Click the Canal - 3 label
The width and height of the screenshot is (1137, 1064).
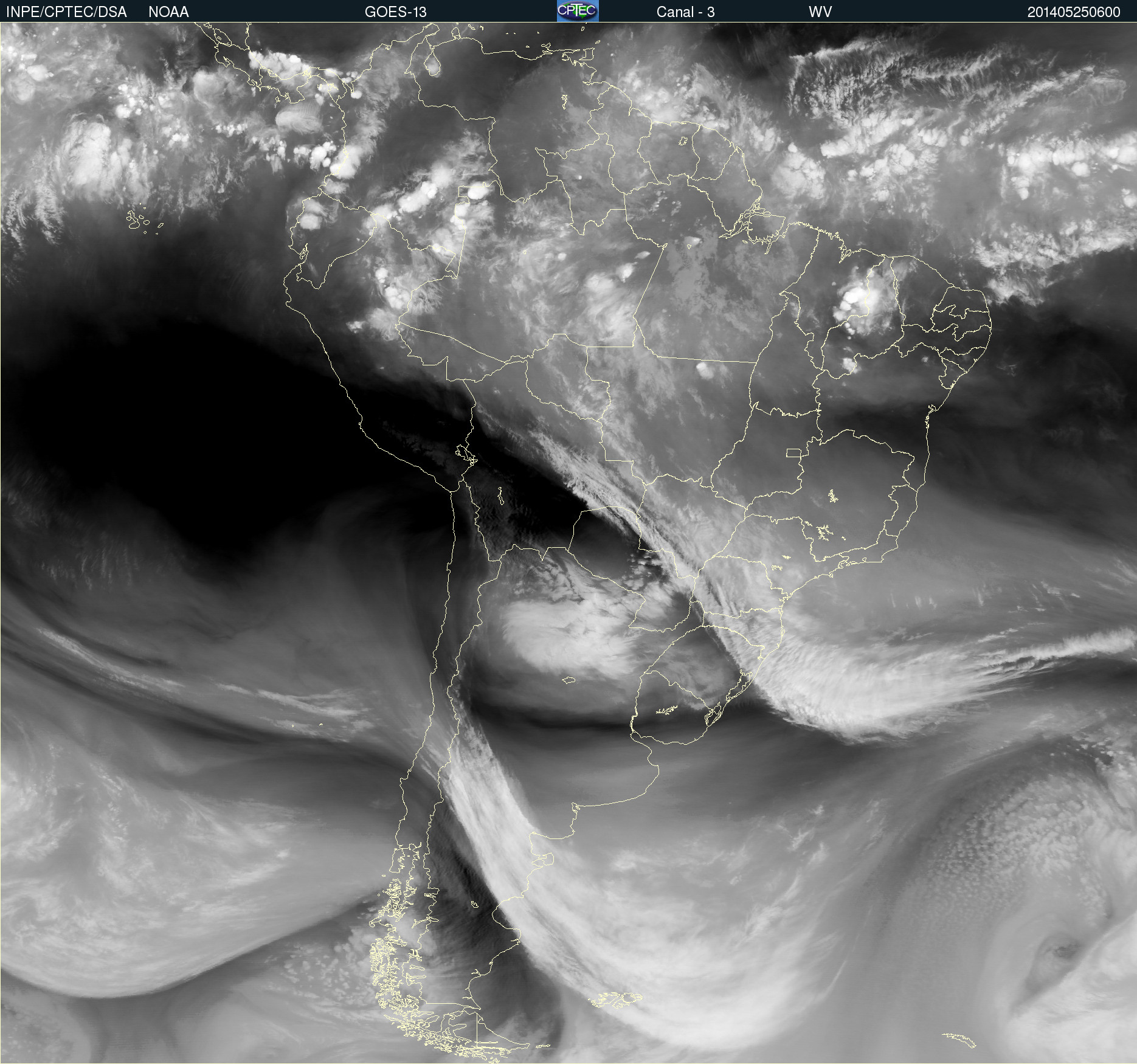tap(685, 12)
